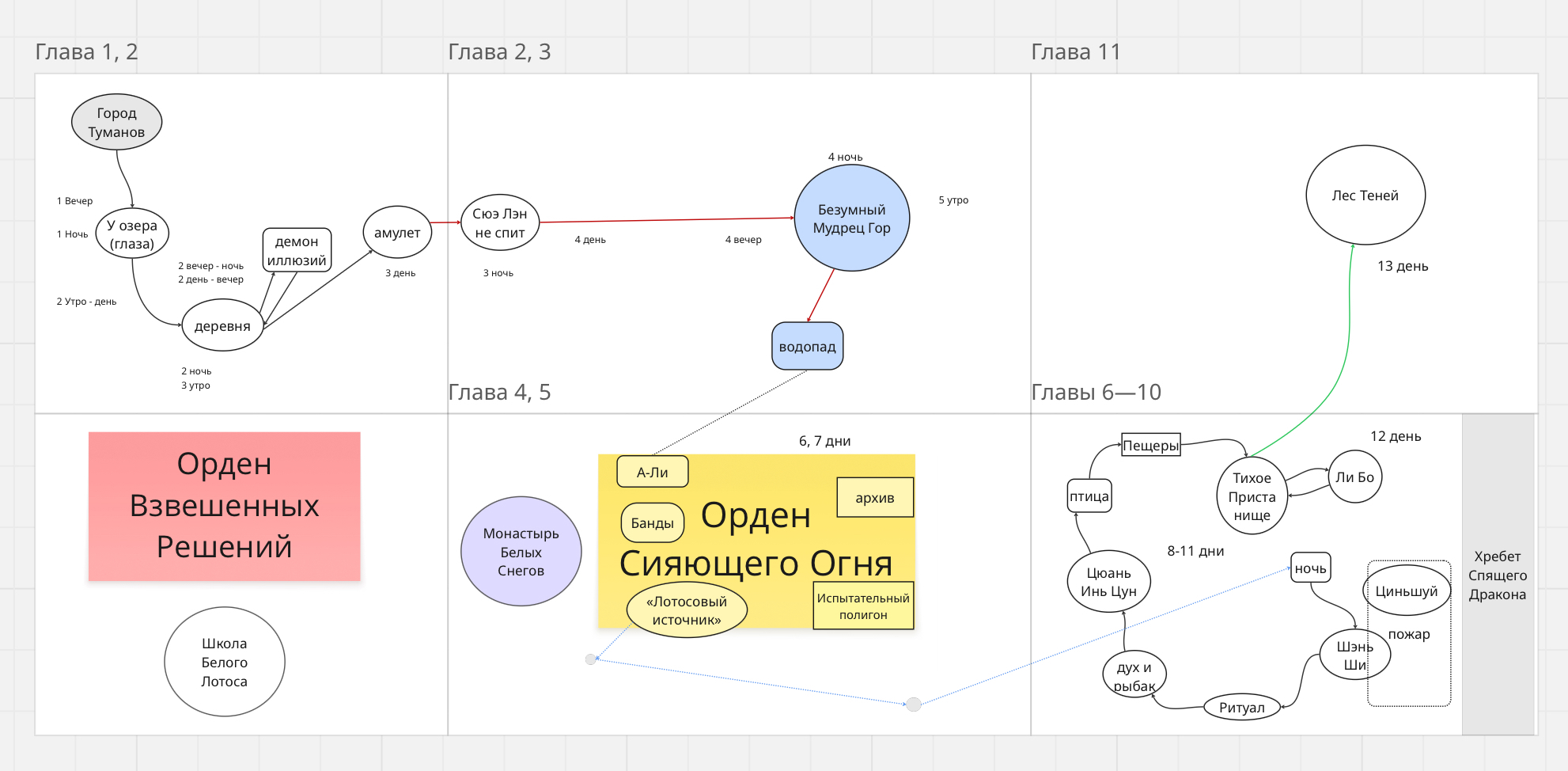
Task: Click the "3 ночь" label
Action: point(498,273)
